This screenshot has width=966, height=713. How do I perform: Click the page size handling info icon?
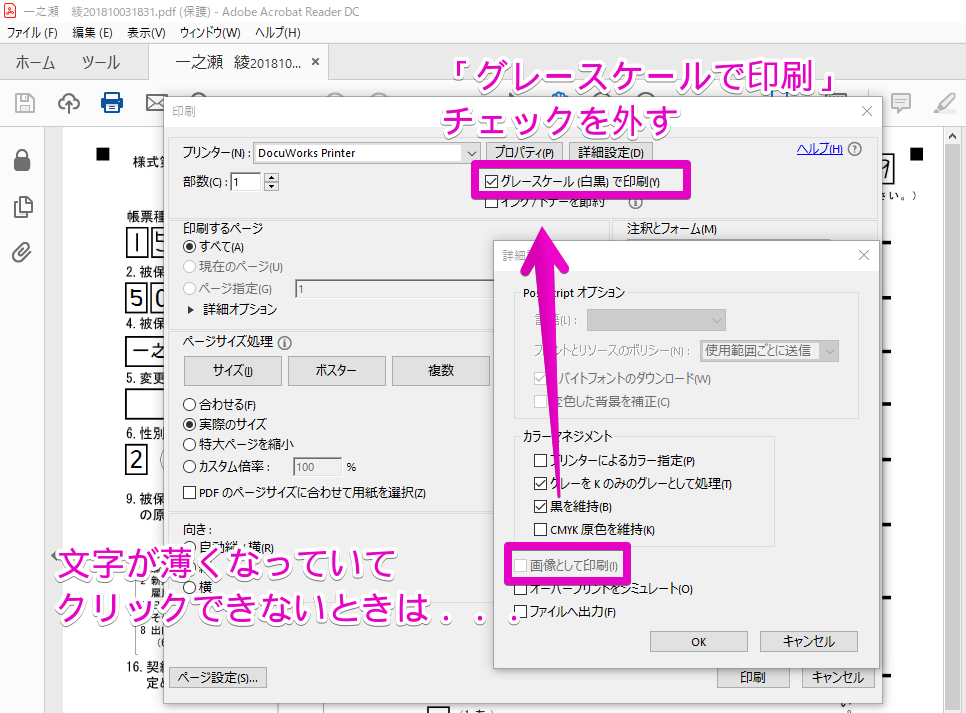pyautogui.click(x=285, y=343)
